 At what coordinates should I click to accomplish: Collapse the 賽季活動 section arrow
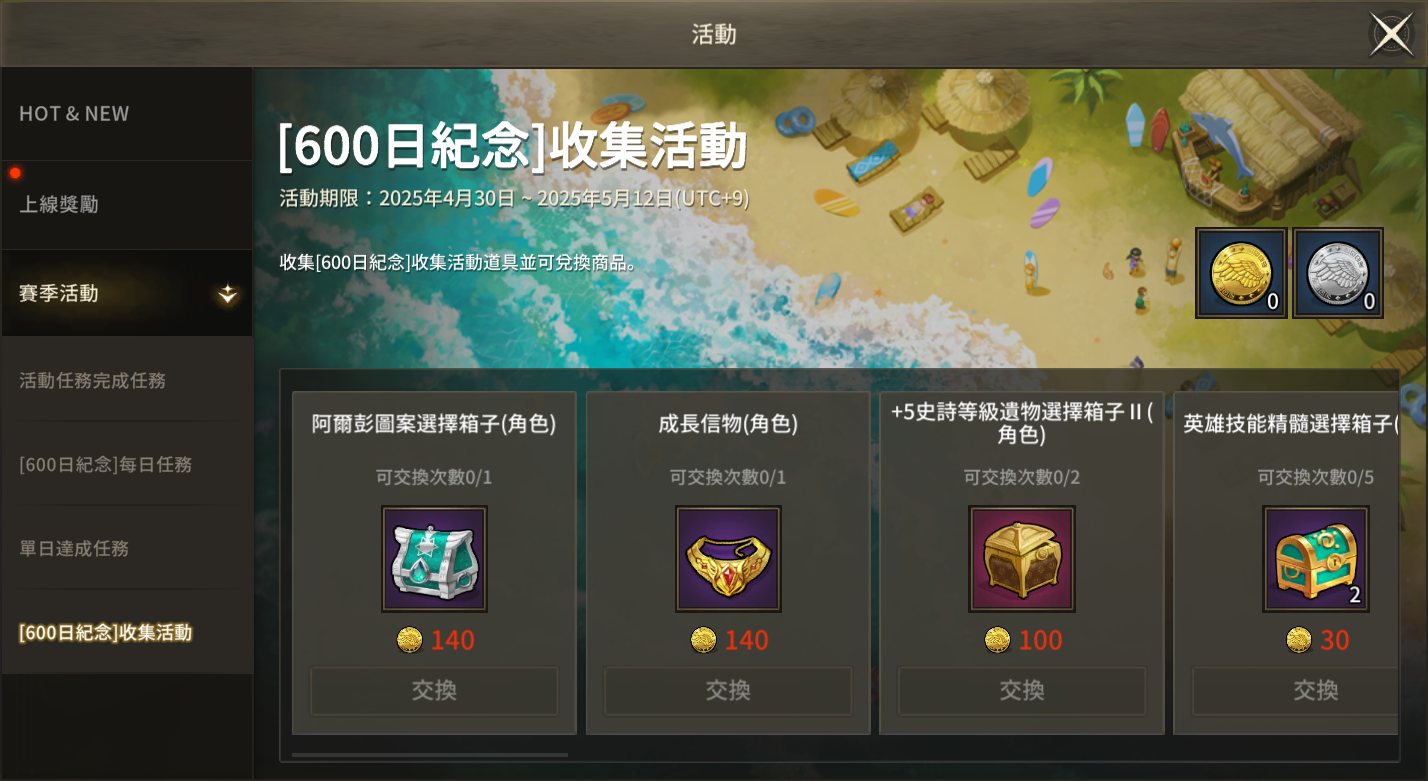(x=228, y=294)
